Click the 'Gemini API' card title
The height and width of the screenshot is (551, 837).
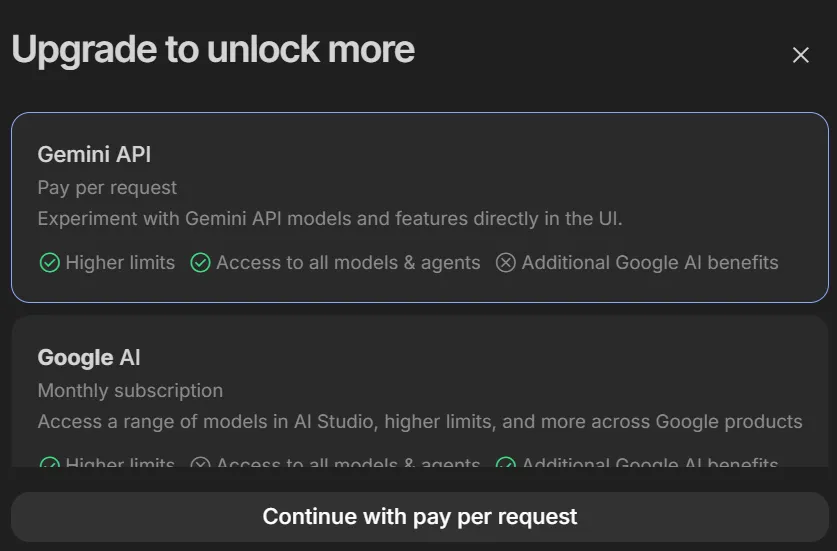coord(94,154)
